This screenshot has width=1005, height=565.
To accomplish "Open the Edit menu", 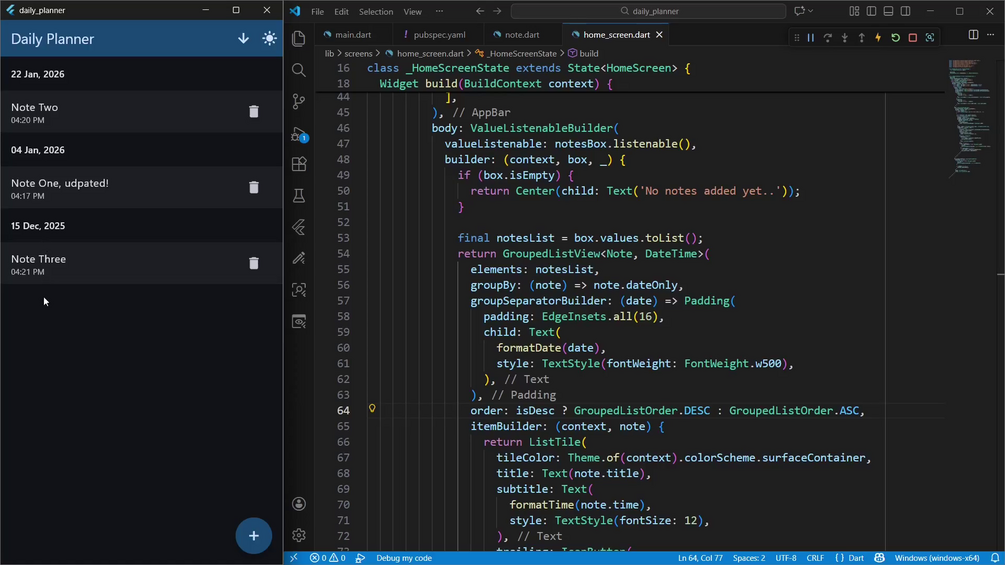I will pyautogui.click(x=342, y=12).
